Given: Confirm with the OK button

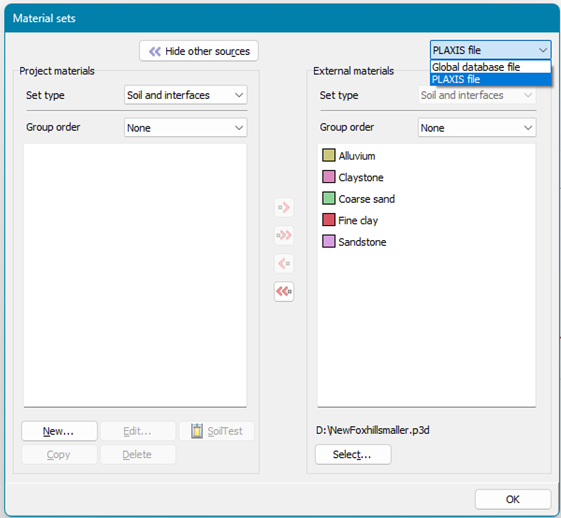Looking at the screenshot, I should pos(513,499).
